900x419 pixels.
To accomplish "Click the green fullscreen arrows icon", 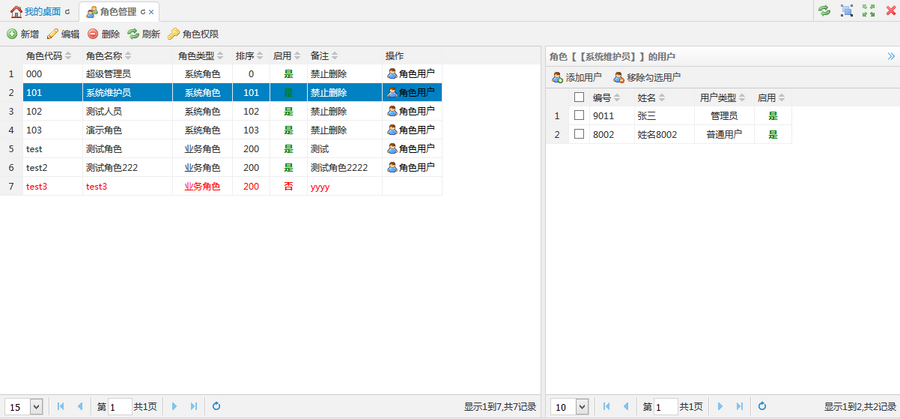I will point(868,10).
